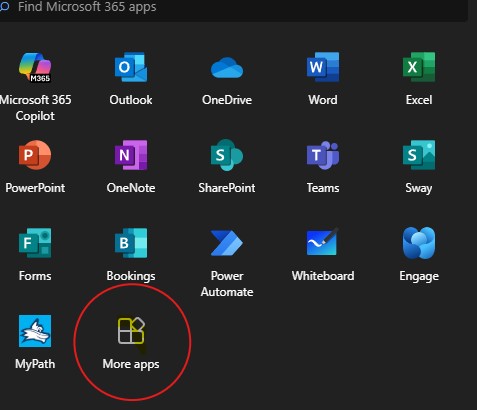This screenshot has height=410, width=477.
Task: Open the OneDrive cloud icon
Action: 227,68
